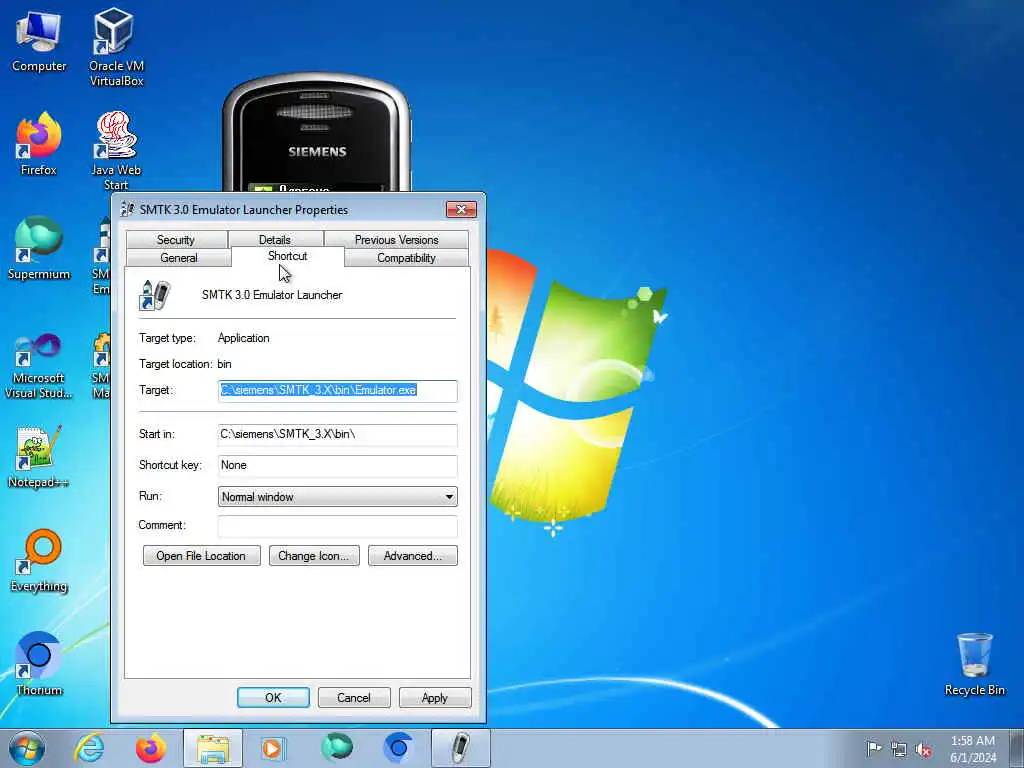Cancel the properties dialog

click(x=354, y=697)
